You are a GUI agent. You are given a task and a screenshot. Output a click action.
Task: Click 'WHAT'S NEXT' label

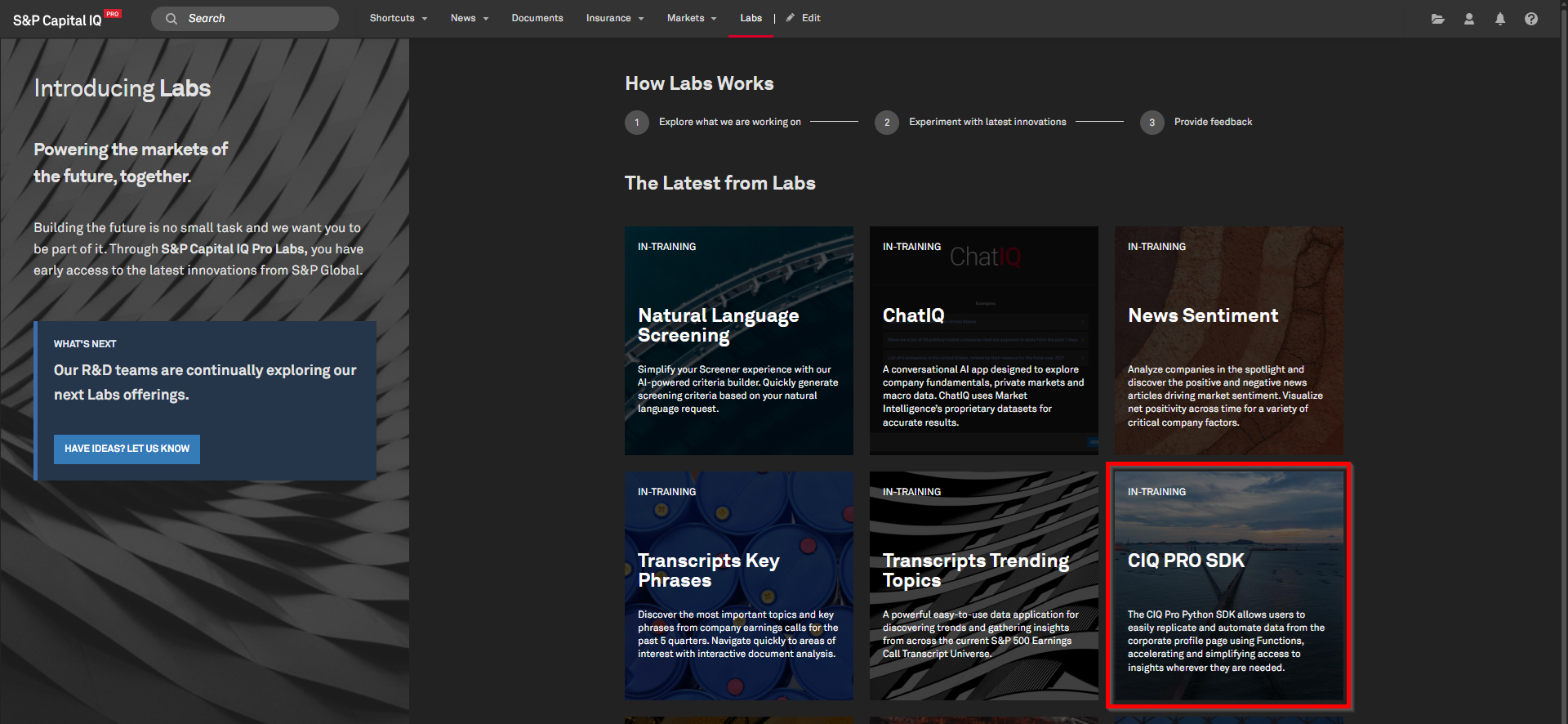point(85,344)
